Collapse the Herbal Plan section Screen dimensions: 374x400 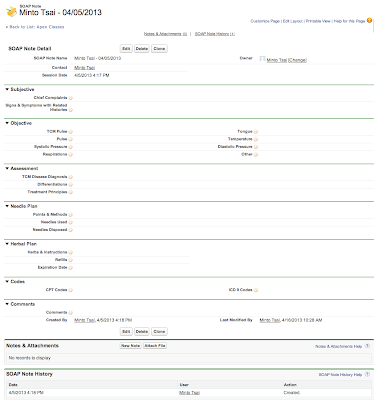(x=7, y=244)
